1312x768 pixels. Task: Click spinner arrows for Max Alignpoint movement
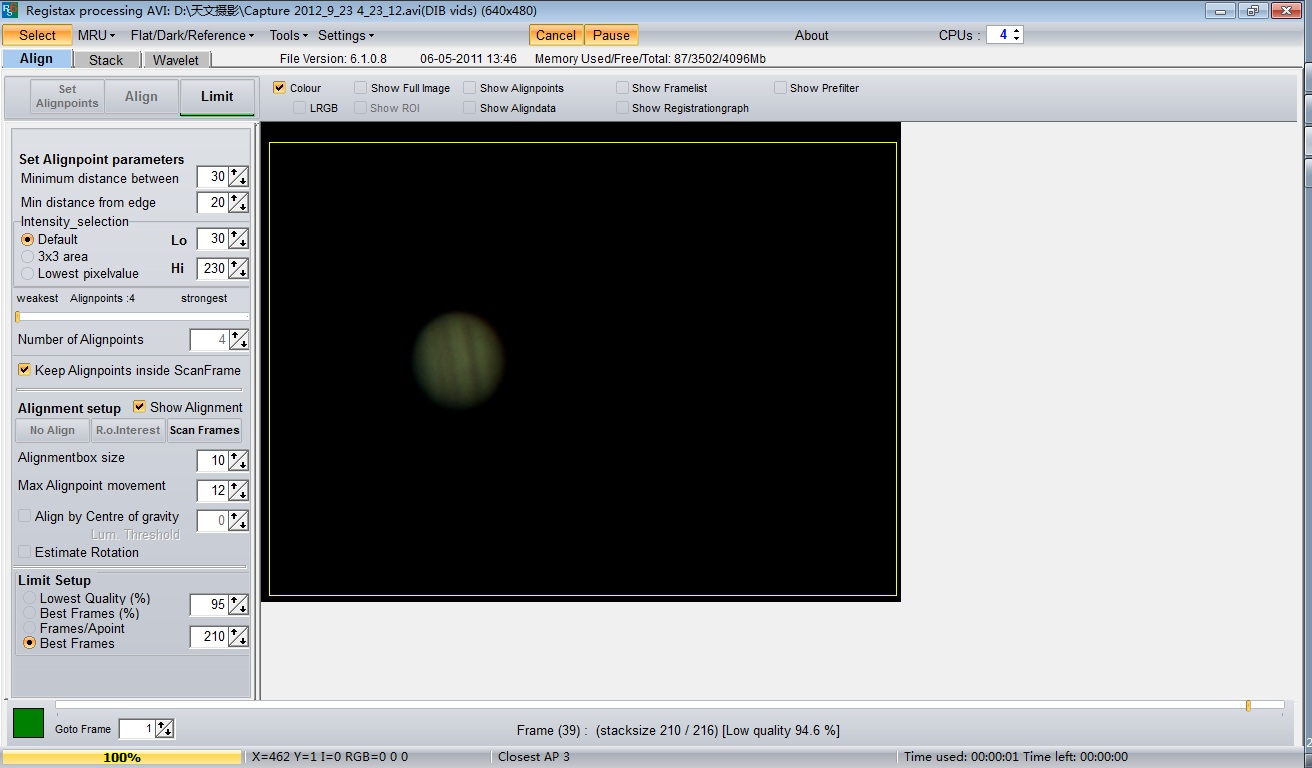click(238, 491)
